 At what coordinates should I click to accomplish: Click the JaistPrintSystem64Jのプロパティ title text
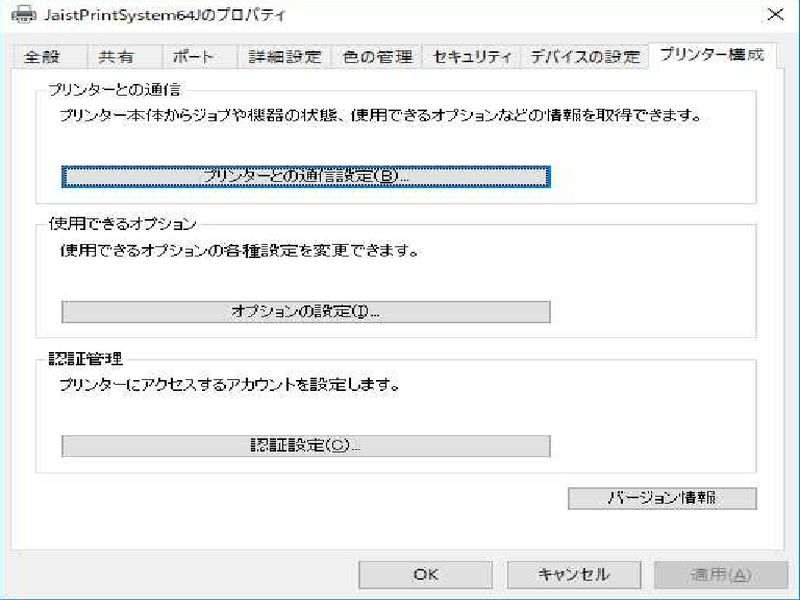pyautogui.click(x=164, y=15)
